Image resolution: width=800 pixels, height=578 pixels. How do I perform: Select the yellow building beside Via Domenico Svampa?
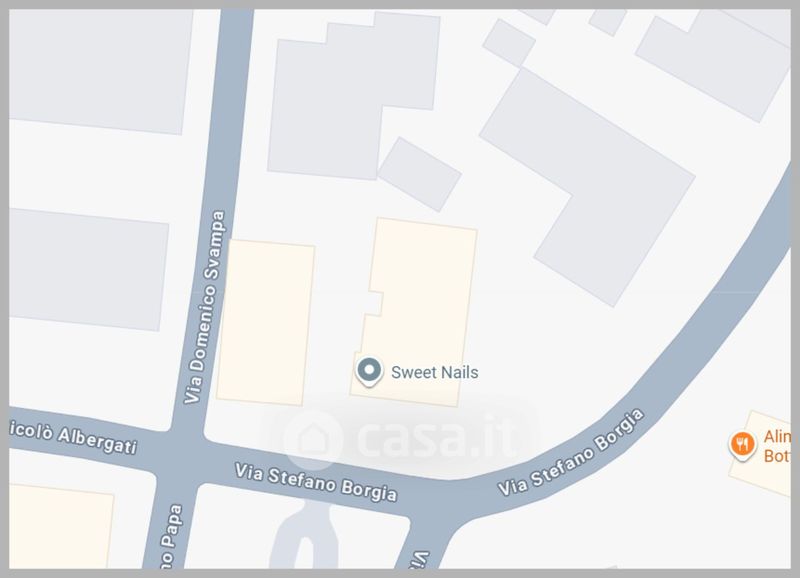pyautogui.click(x=265, y=322)
